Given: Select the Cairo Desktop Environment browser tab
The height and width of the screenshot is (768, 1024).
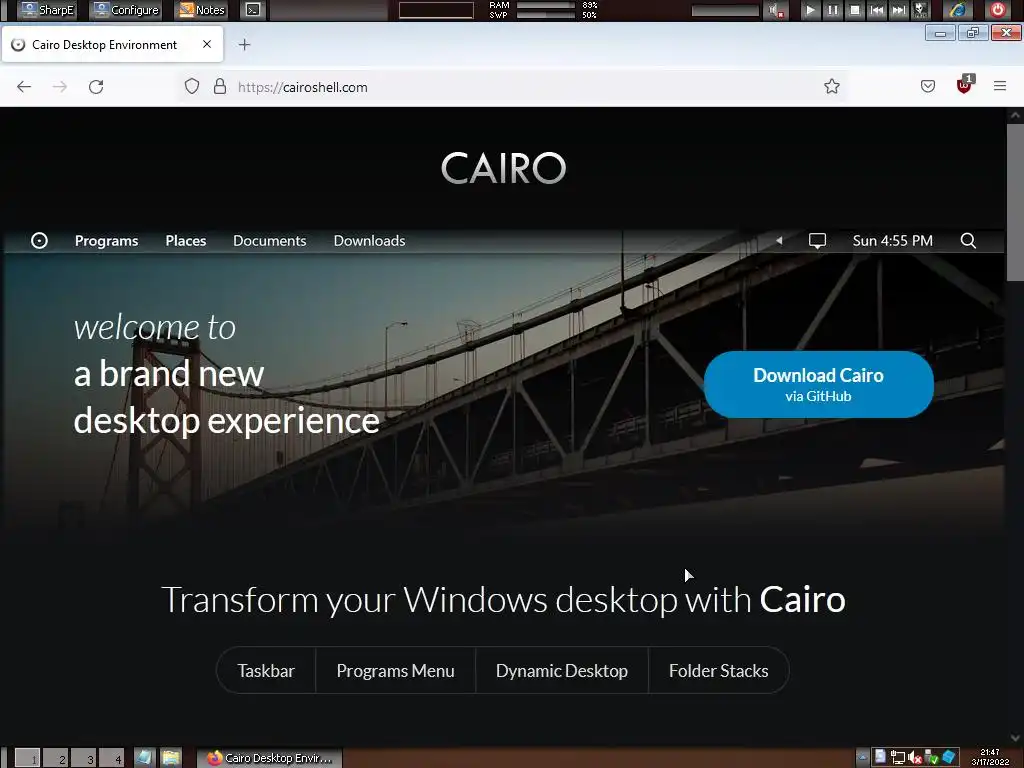Looking at the screenshot, I should pyautogui.click(x=112, y=44).
